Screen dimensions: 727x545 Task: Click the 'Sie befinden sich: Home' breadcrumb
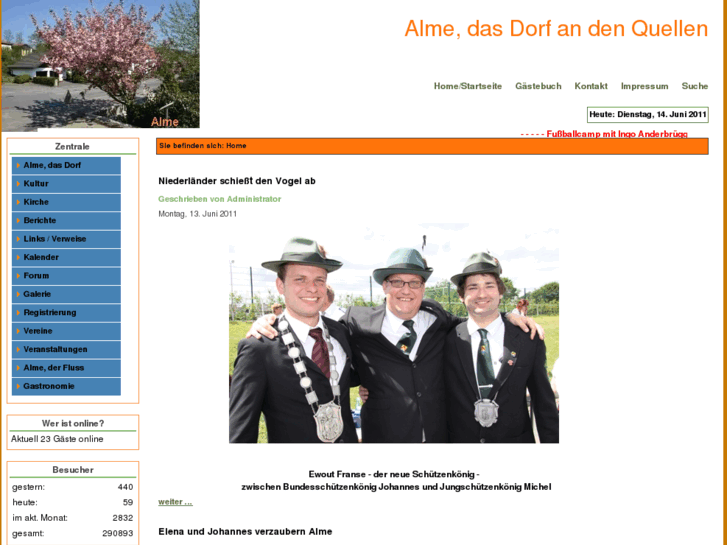[x=203, y=146]
